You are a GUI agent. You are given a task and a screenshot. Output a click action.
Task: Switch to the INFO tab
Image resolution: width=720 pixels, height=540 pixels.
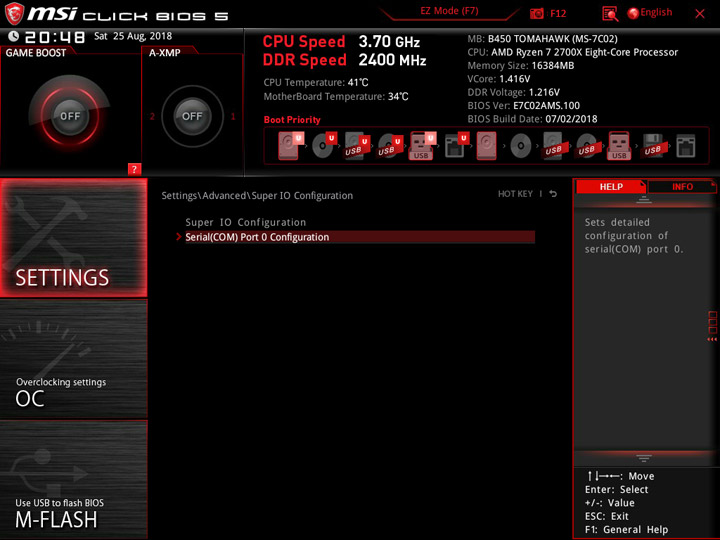tap(682, 186)
